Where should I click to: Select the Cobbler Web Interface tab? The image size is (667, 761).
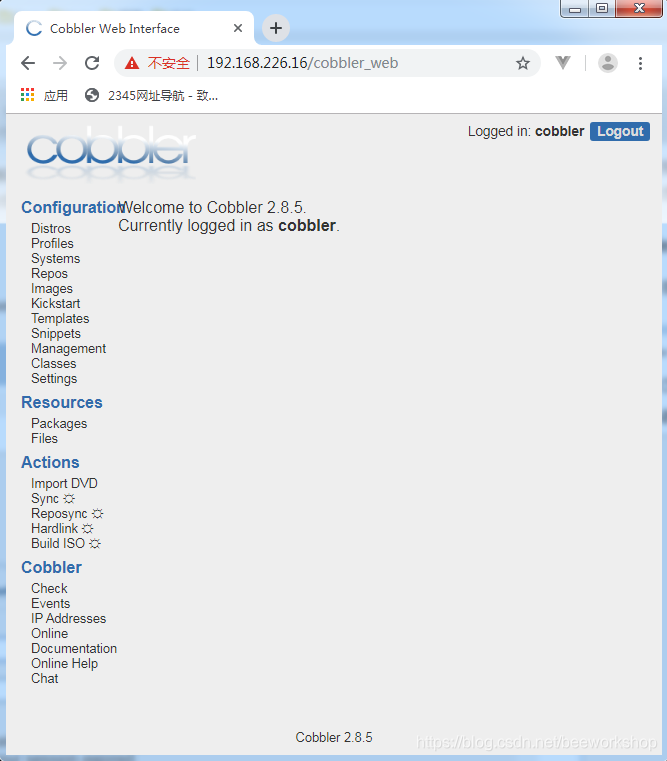pyautogui.click(x=133, y=29)
